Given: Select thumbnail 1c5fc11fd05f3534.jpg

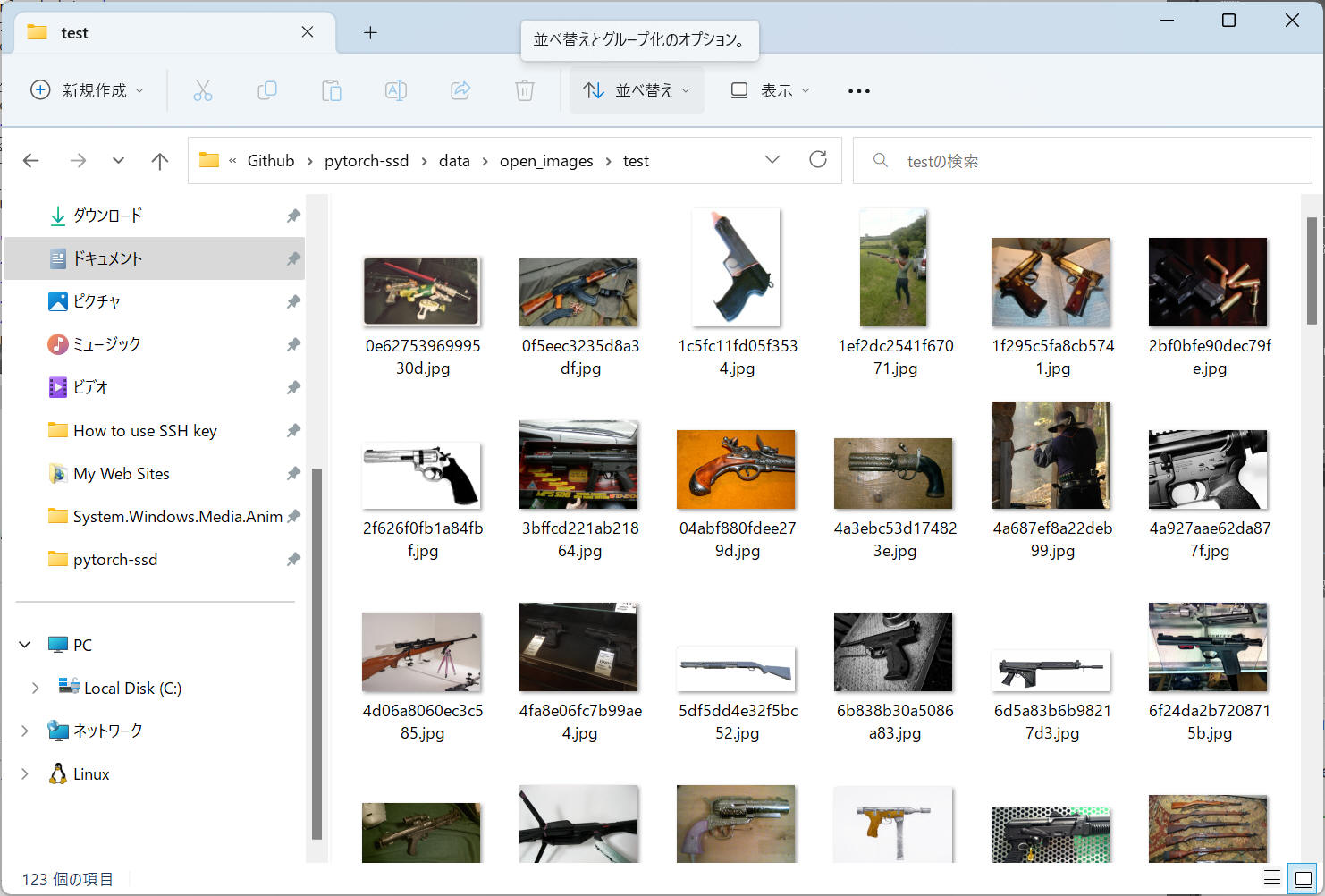Looking at the screenshot, I should (736, 267).
